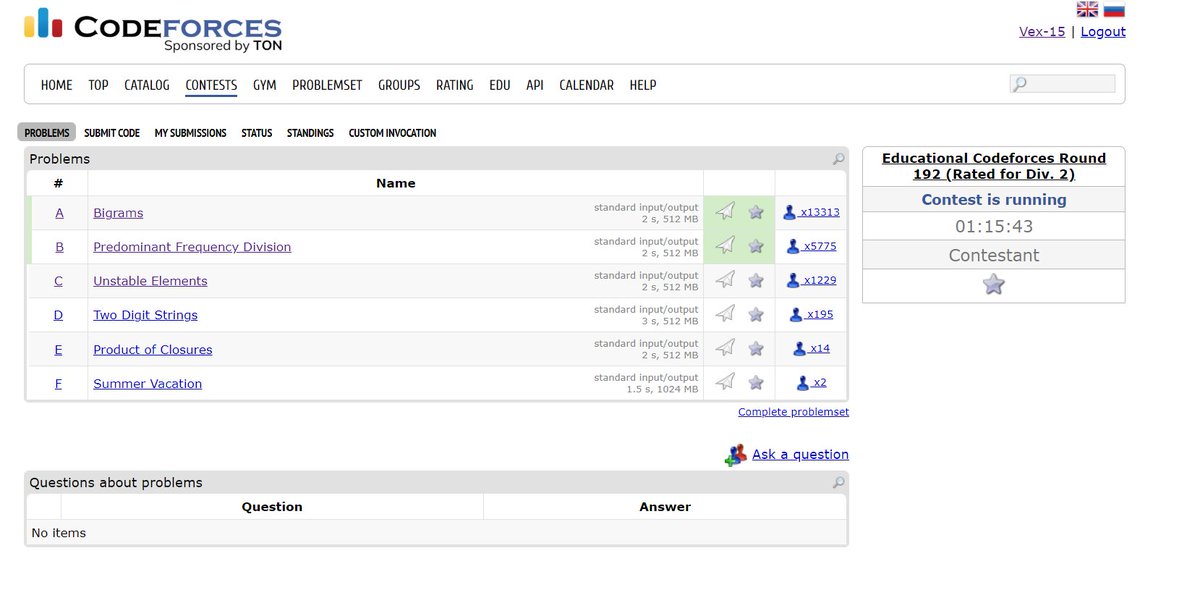Click in the site search field
The width and height of the screenshot is (1200, 590).
(x=1062, y=84)
